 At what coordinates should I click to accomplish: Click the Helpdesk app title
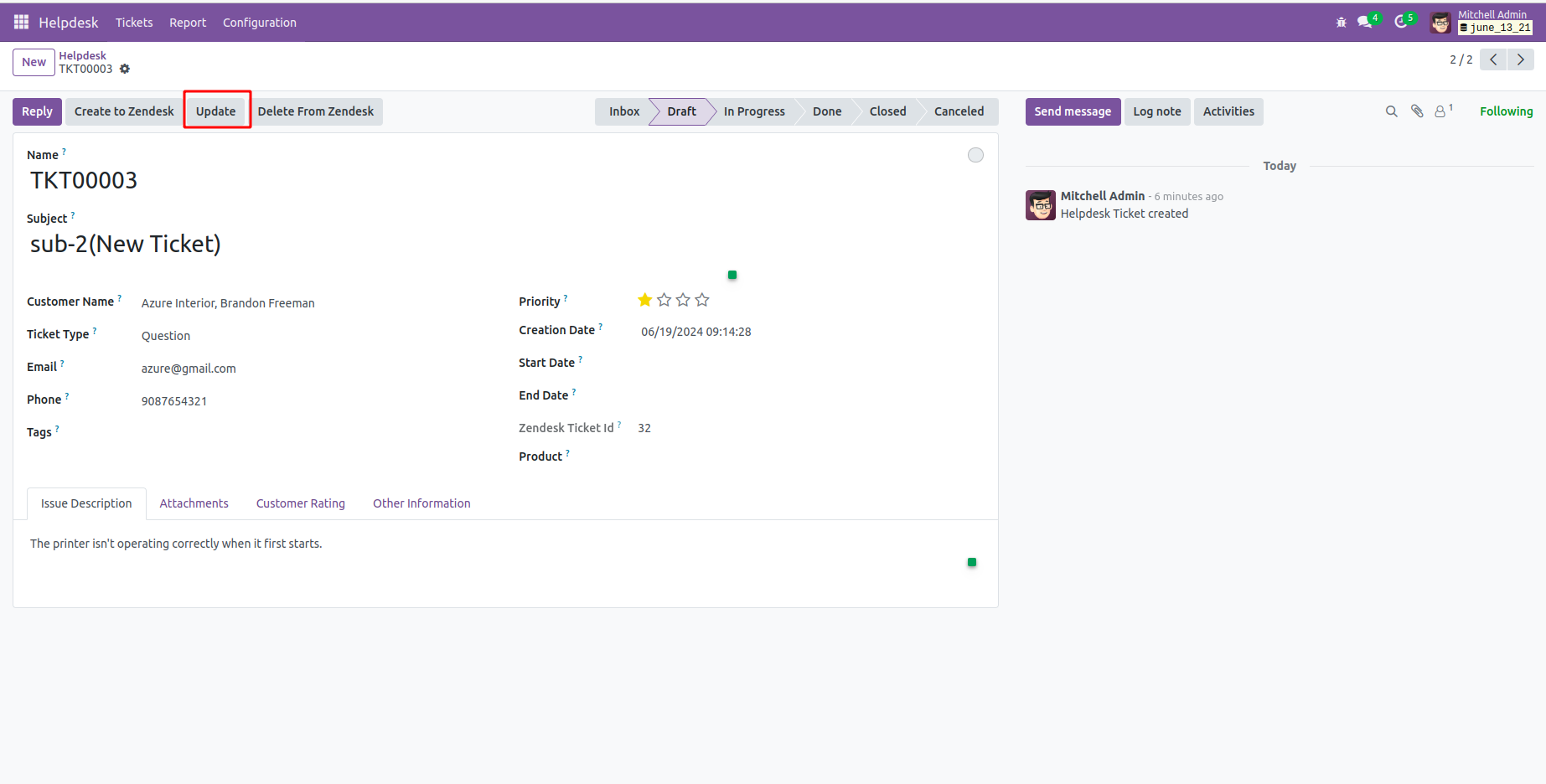pyautogui.click(x=69, y=23)
